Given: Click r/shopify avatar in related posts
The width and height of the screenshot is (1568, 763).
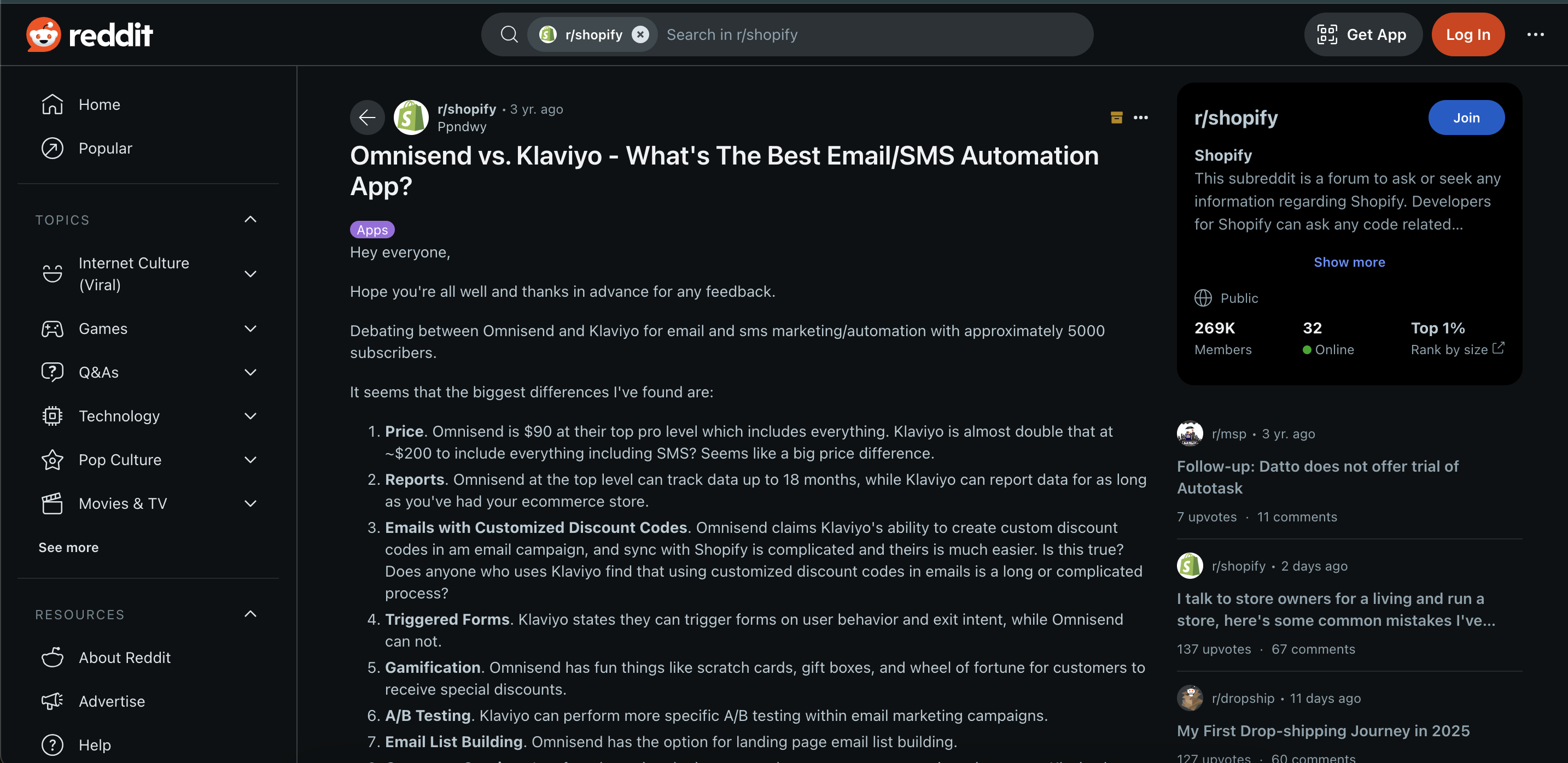Looking at the screenshot, I should tap(1190, 566).
